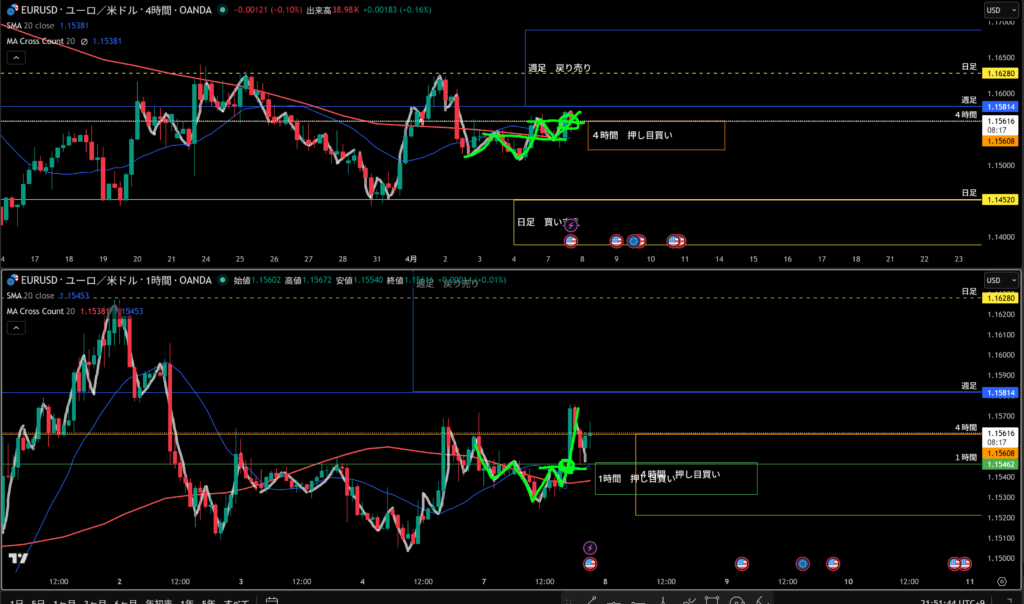This screenshot has width=1024, height=604.
Task: Click the purple lightning icon in upper chart
Action: (570, 226)
